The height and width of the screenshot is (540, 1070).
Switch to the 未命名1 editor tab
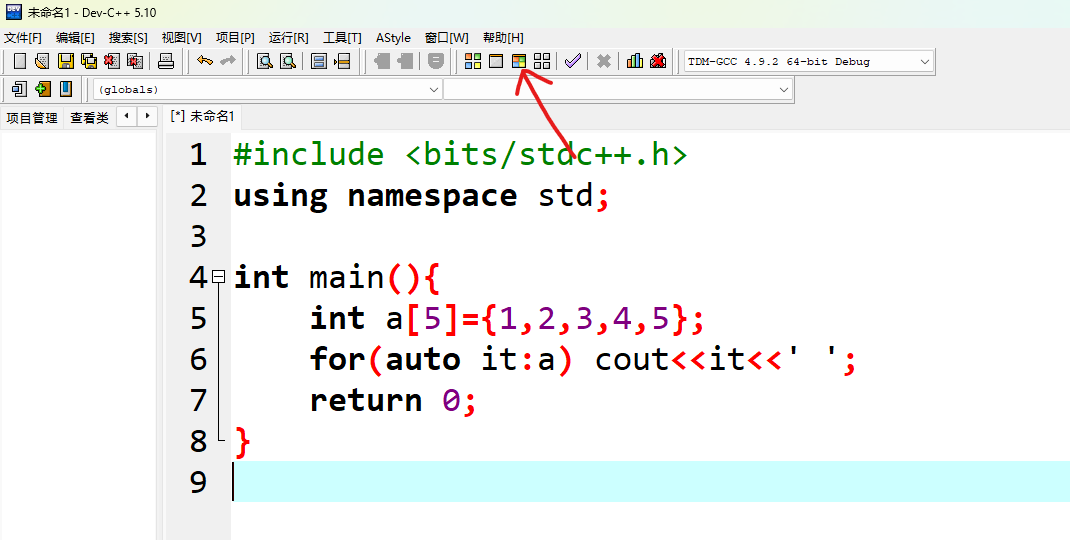pyautogui.click(x=204, y=116)
